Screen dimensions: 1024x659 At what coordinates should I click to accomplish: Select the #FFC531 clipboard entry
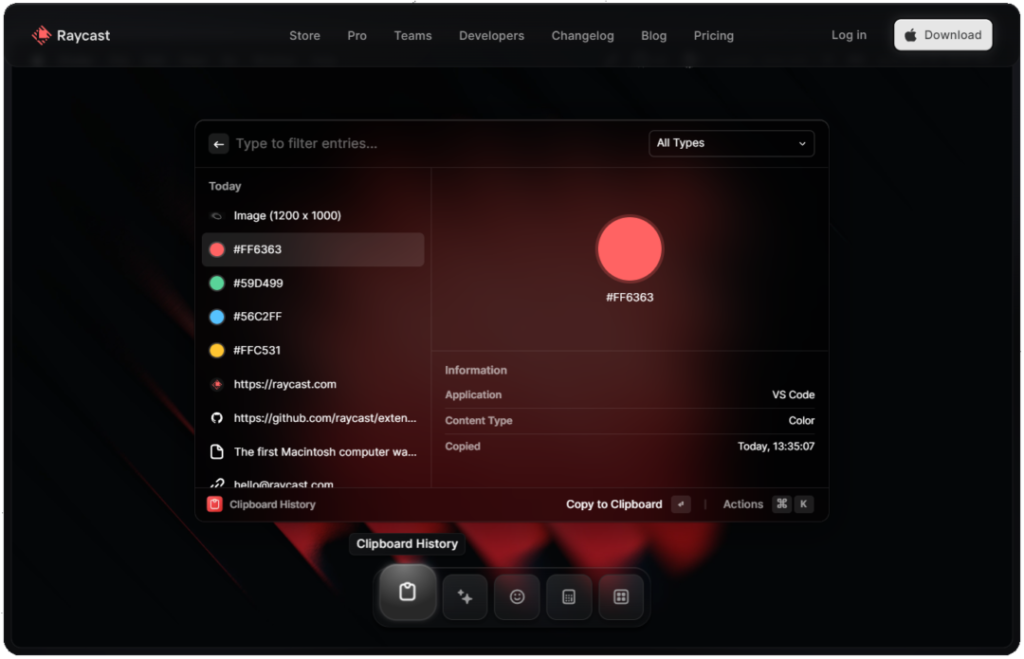click(x=313, y=351)
